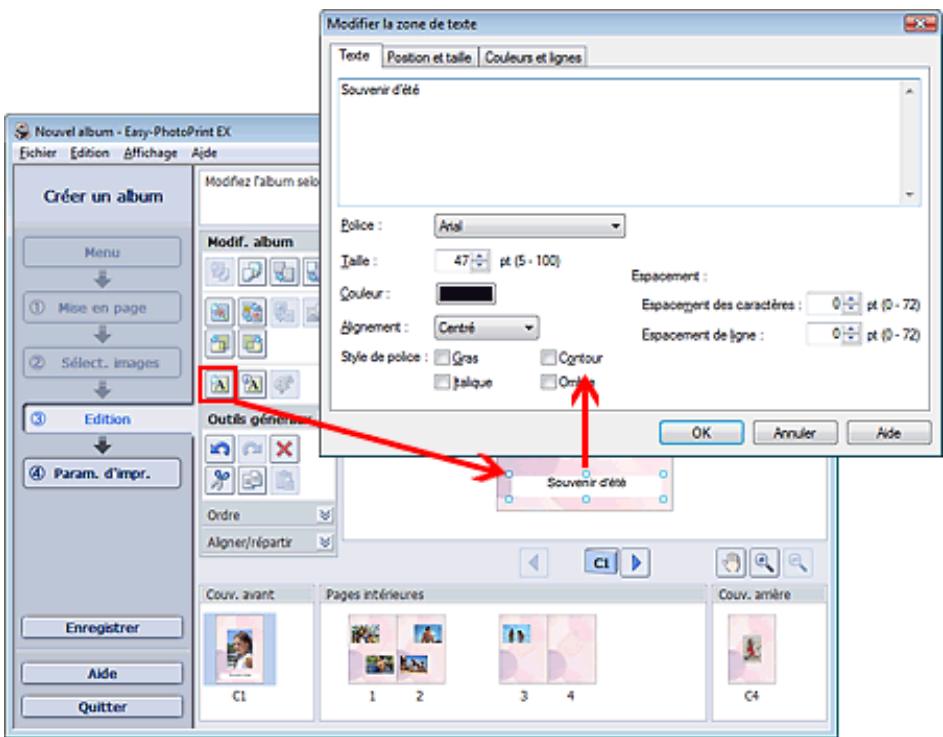This screenshot has width=943, height=737.
Task: Open the Affichage menu
Action: tap(150, 153)
